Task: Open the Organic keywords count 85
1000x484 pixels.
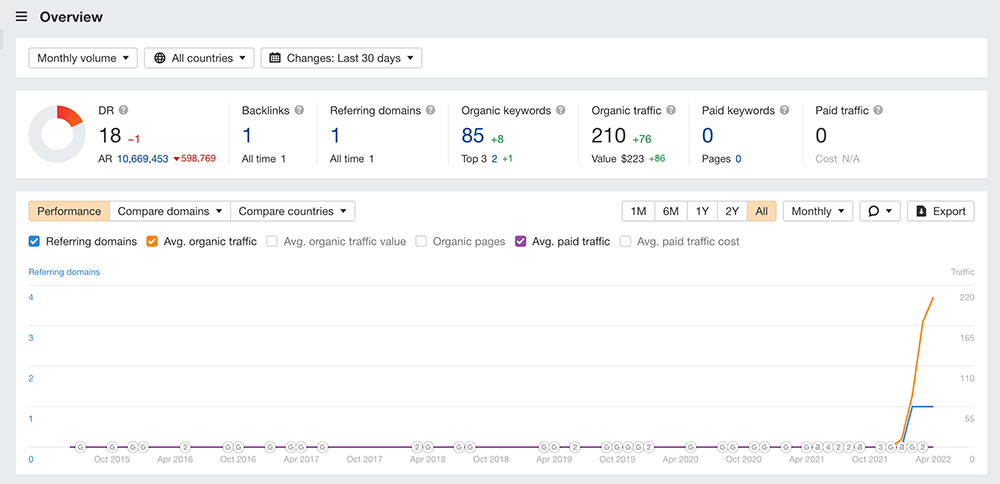Action: 473,136
